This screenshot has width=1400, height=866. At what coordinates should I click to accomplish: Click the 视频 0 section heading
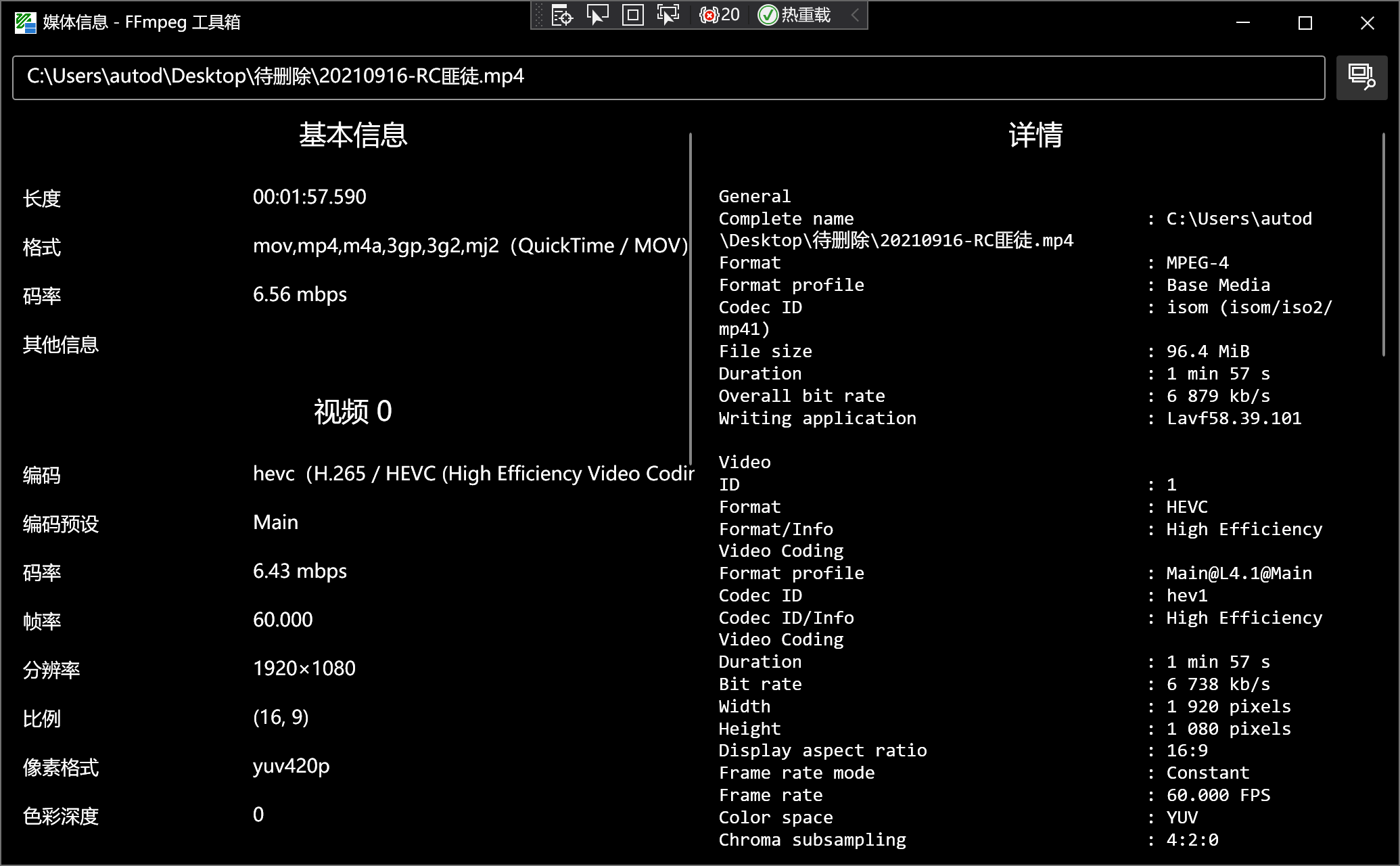coord(353,411)
